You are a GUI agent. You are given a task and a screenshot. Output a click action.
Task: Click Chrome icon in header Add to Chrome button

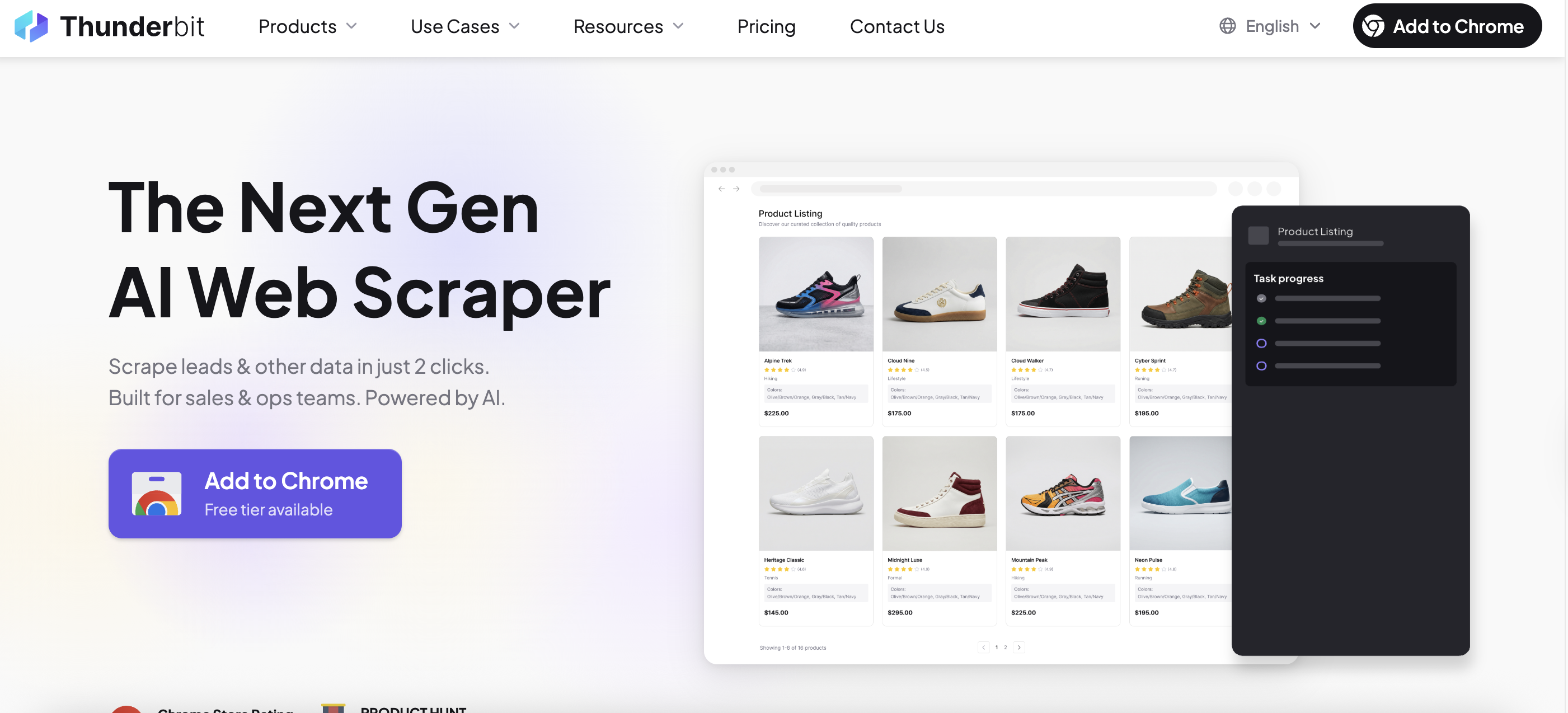[x=1373, y=26]
